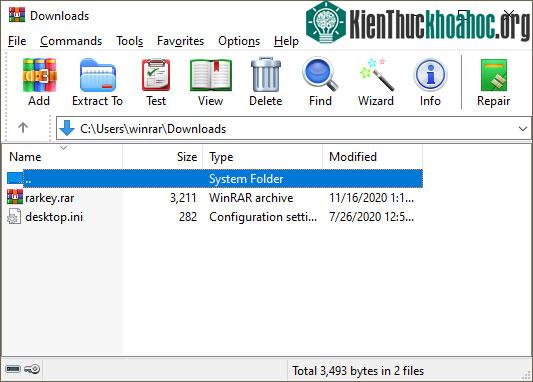The width and height of the screenshot is (533, 382).
Task: Open the Help menu
Action: [x=286, y=41]
